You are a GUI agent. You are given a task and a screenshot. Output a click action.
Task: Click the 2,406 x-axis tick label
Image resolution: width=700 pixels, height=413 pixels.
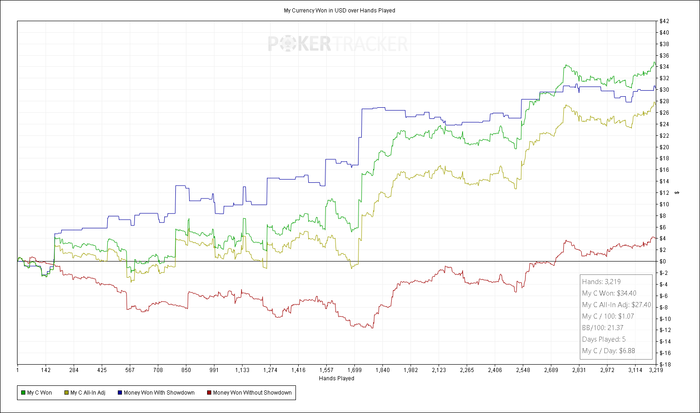[x=495, y=370]
